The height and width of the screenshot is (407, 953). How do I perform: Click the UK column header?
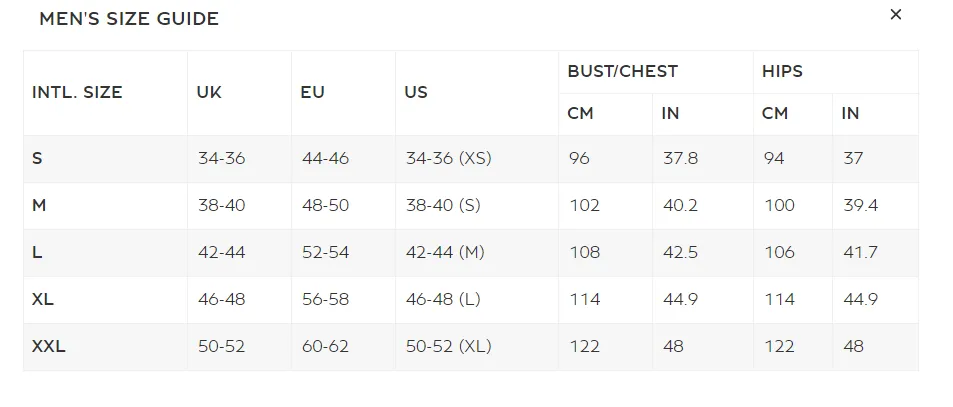[x=209, y=92]
